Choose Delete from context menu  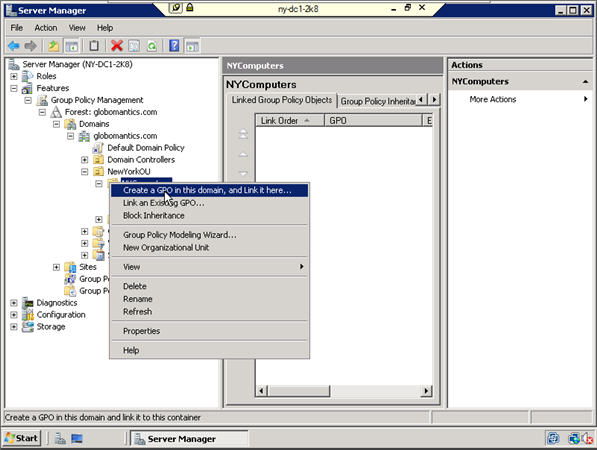pyautogui.click(x=209, y=286)
